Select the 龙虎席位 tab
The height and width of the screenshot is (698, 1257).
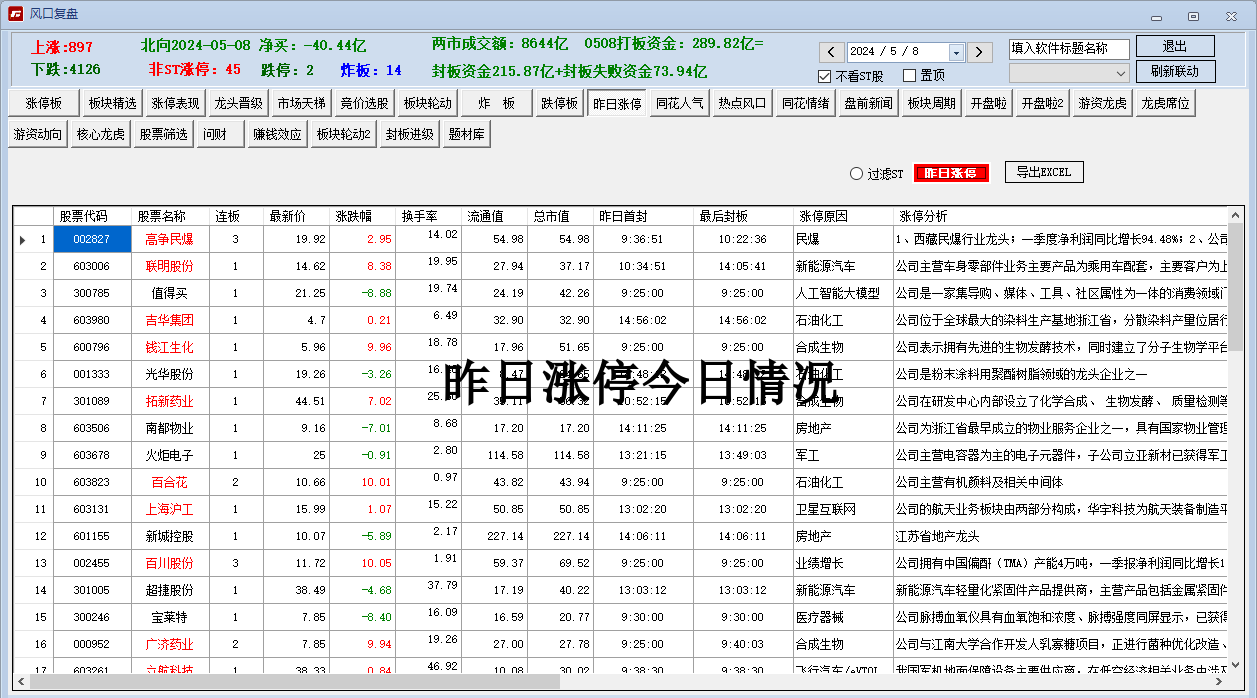[1166, 103]
